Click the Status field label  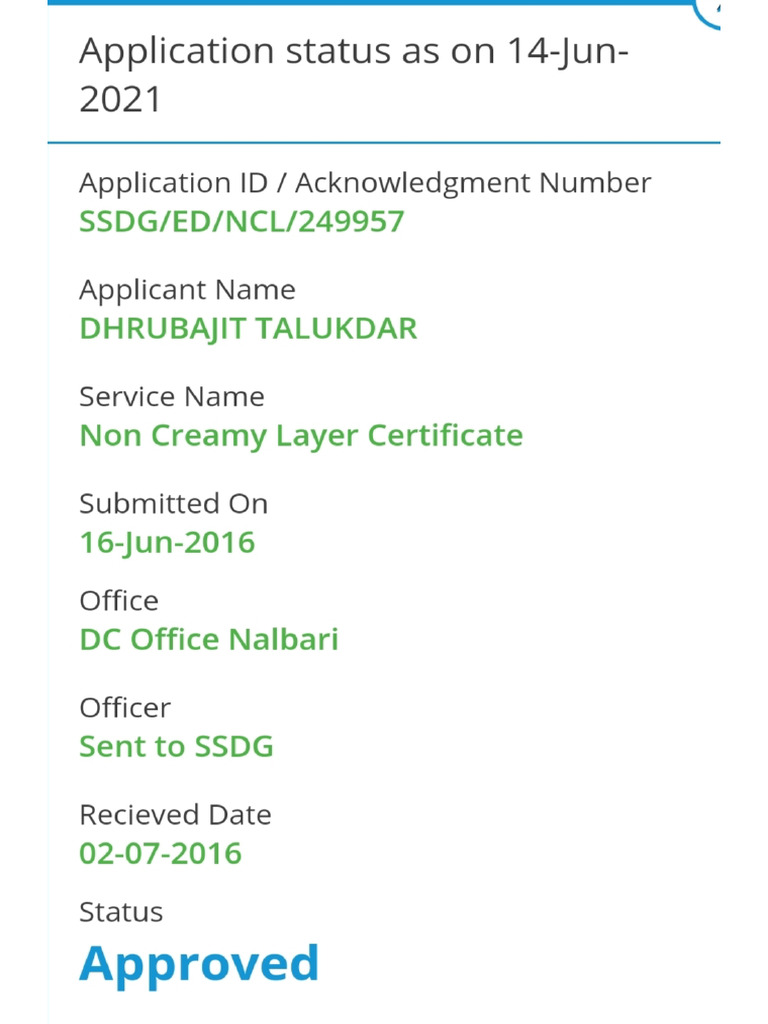click(x=121, y=912)
